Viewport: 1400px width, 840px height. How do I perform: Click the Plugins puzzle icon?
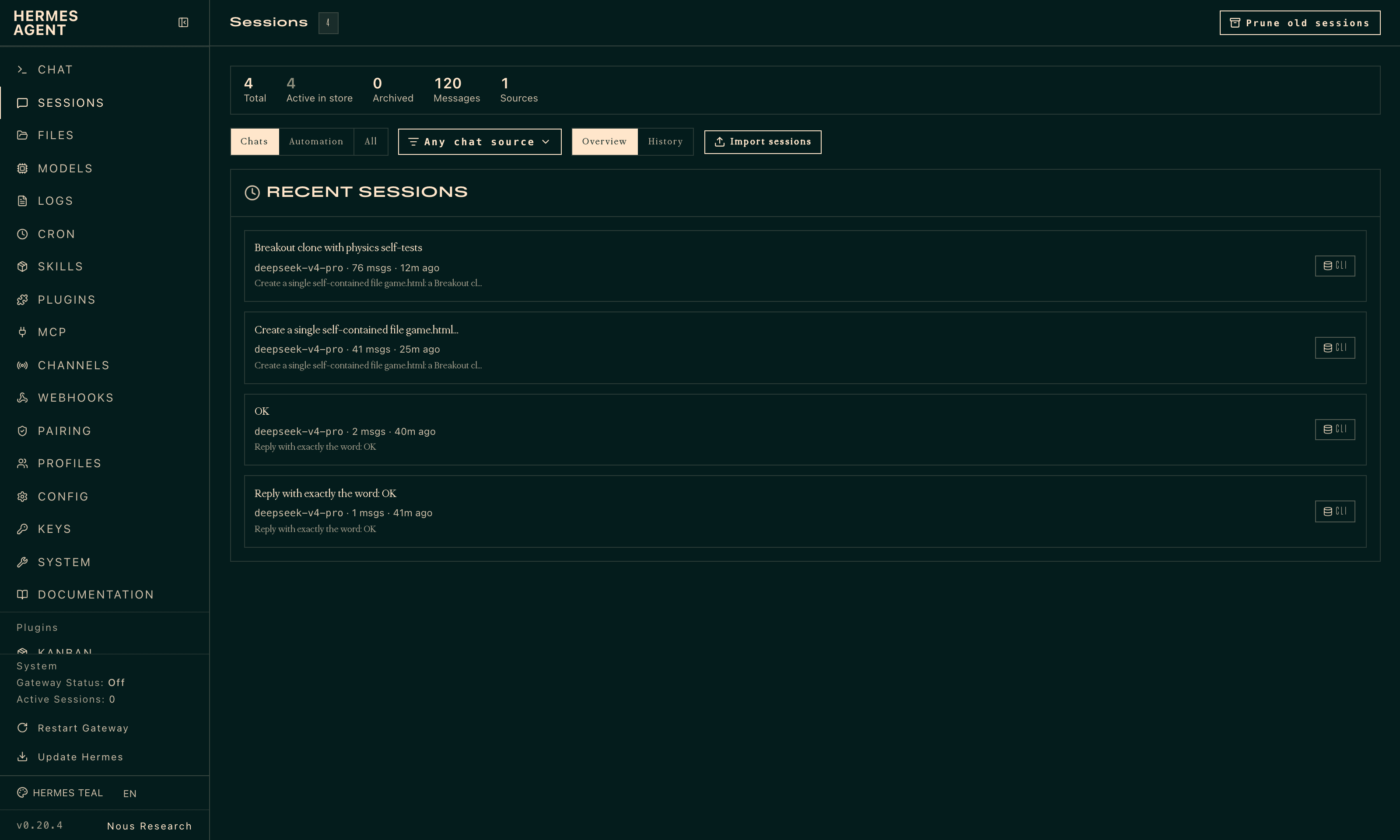pyautogui.click(x=22, y=300)
